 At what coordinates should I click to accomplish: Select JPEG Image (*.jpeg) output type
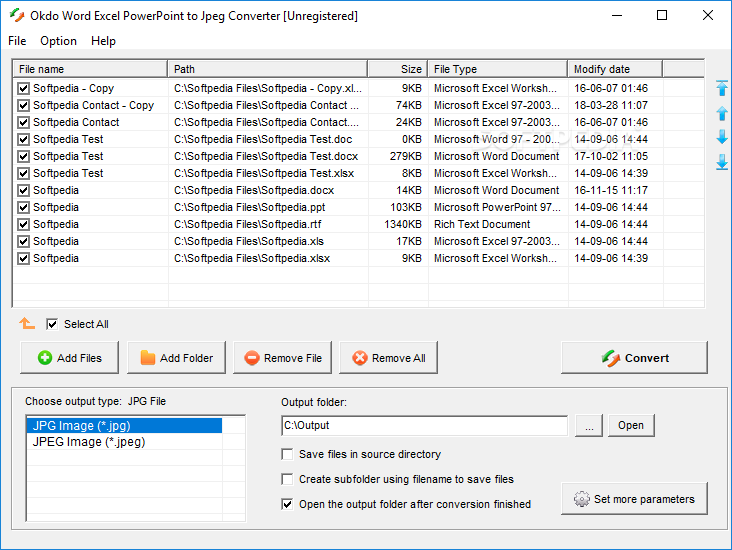[x=124, y=442]
